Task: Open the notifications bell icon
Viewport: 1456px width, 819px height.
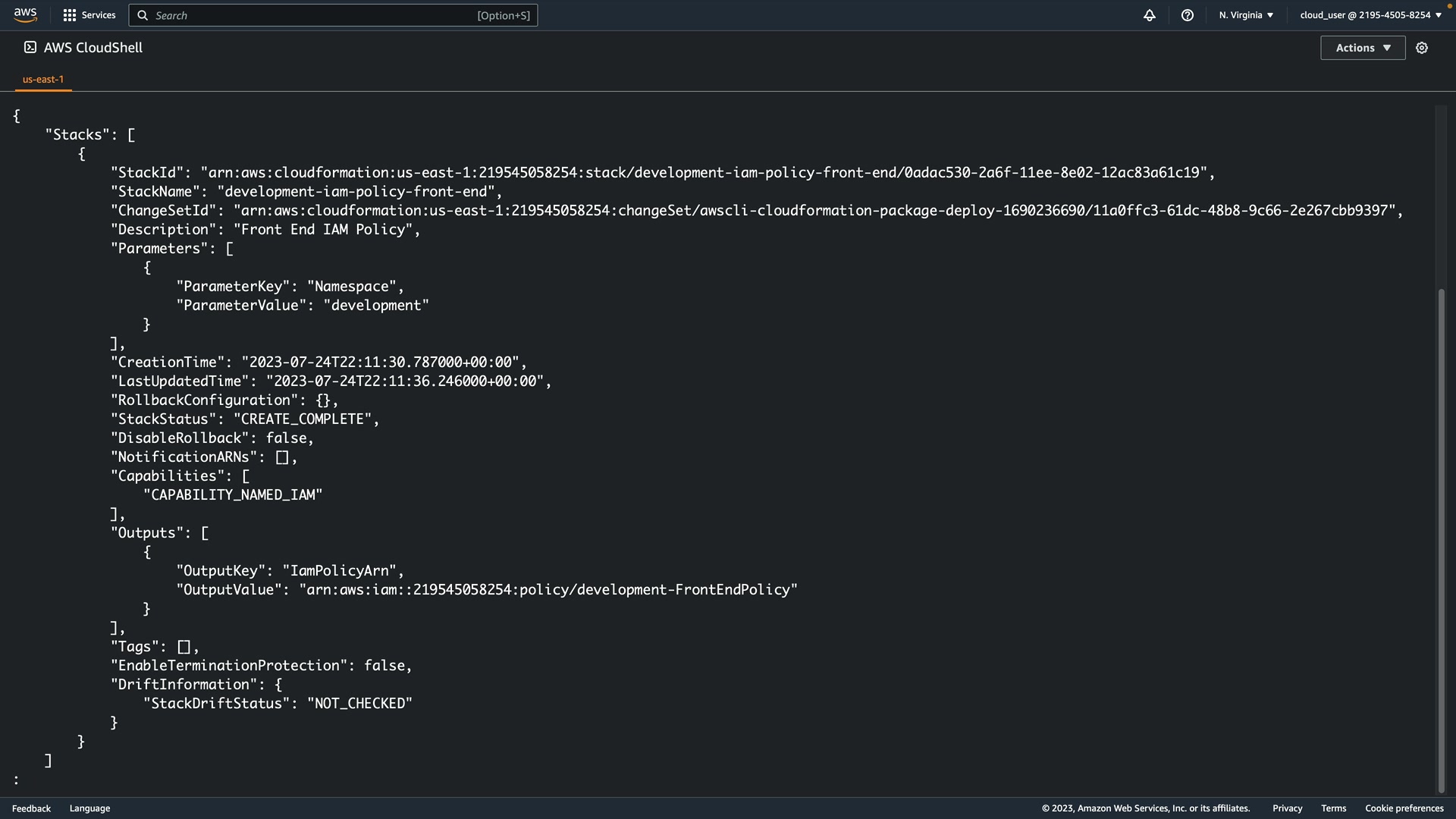Action: (x=1149, y=15)
